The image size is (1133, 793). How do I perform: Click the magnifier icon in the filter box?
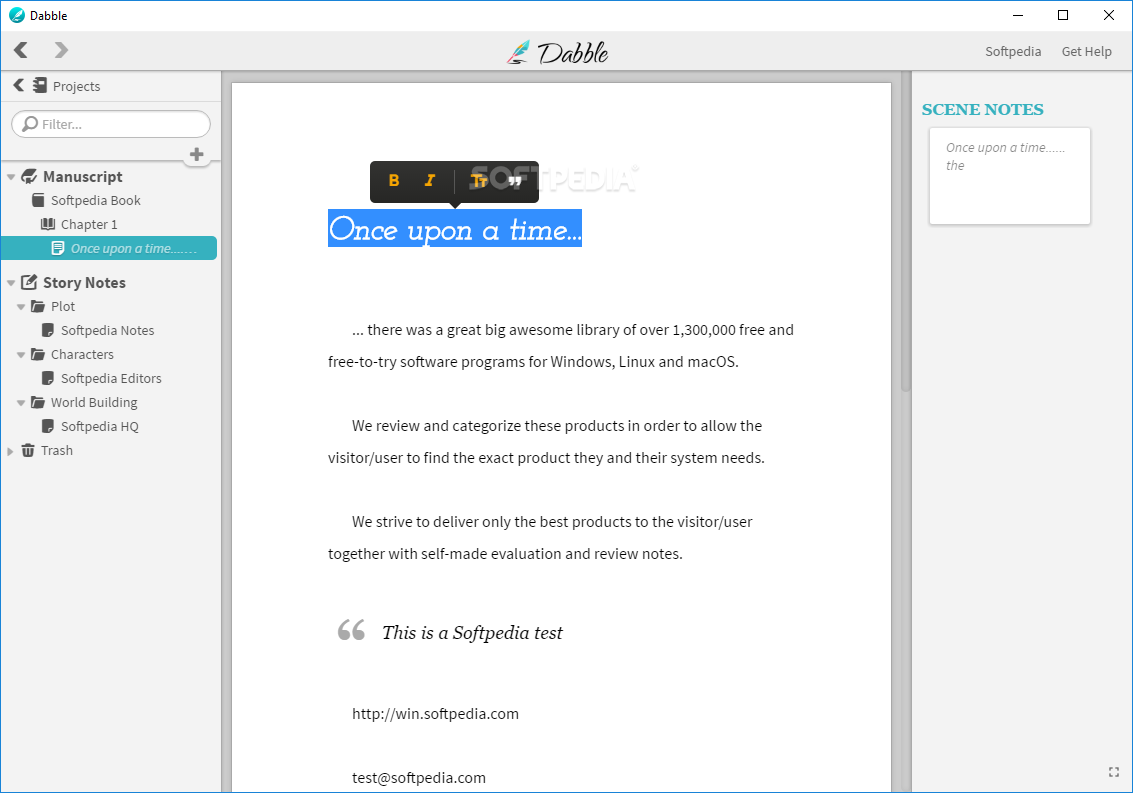[30, 124]
